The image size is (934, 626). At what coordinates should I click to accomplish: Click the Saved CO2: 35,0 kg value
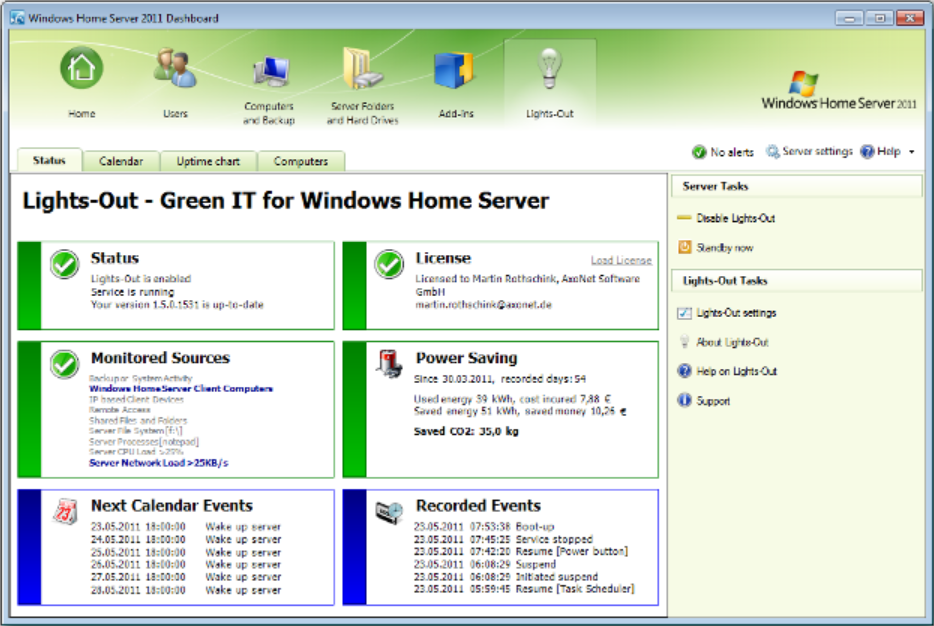tap(466, 431)
